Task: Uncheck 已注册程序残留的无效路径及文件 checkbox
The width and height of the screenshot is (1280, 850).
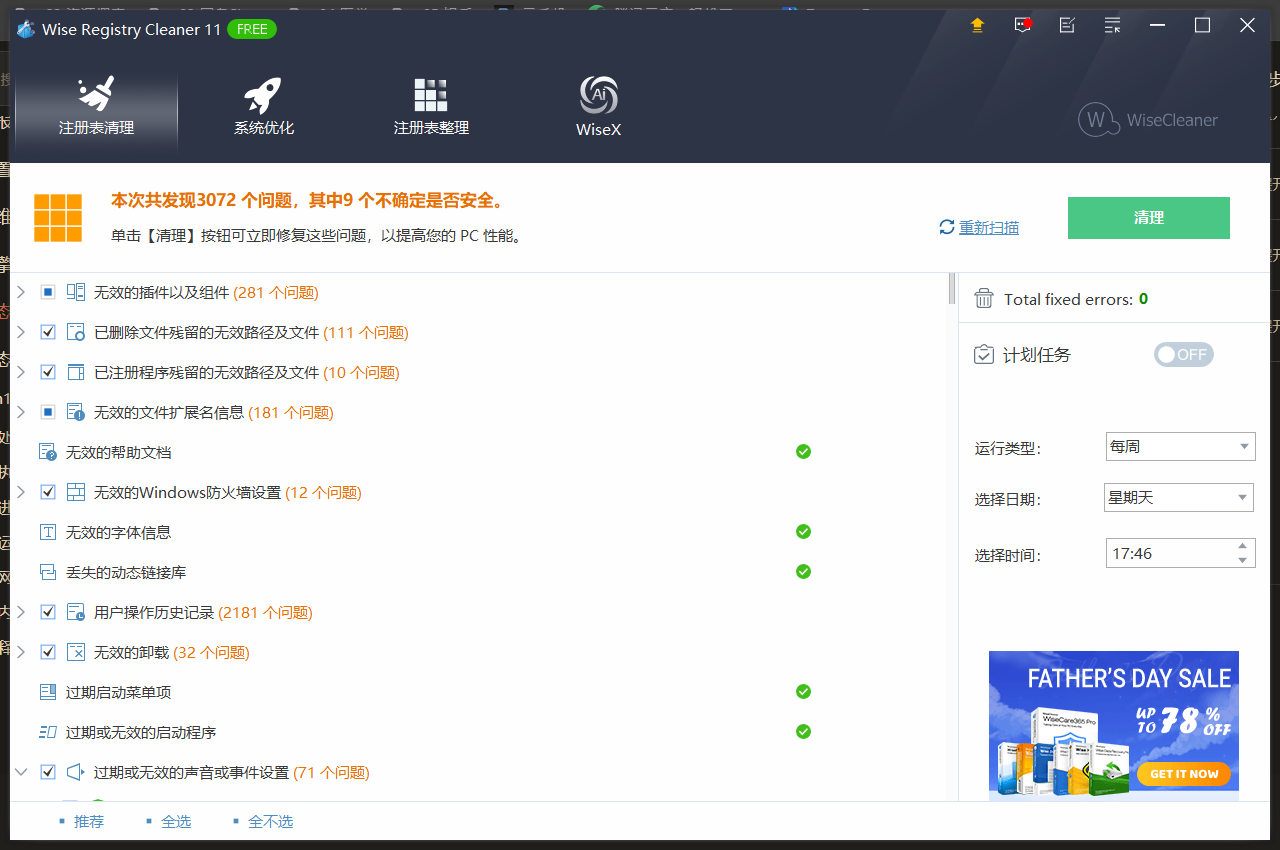Action: tap(48, 372)
